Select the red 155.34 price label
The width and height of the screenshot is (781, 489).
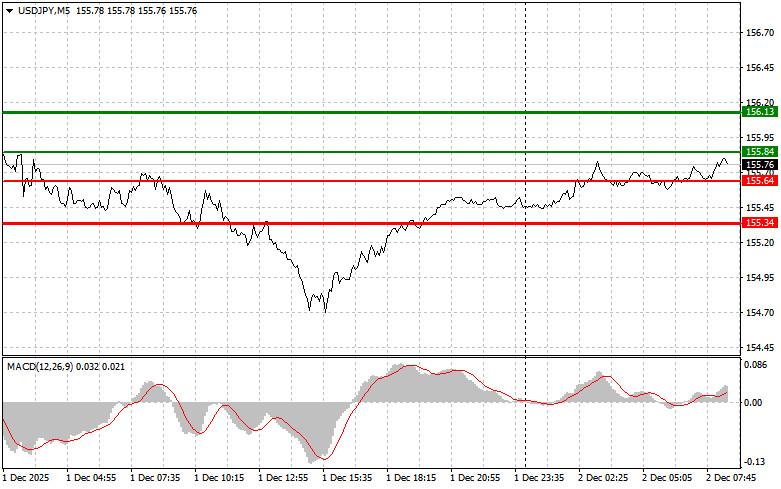tap(760, 223)
